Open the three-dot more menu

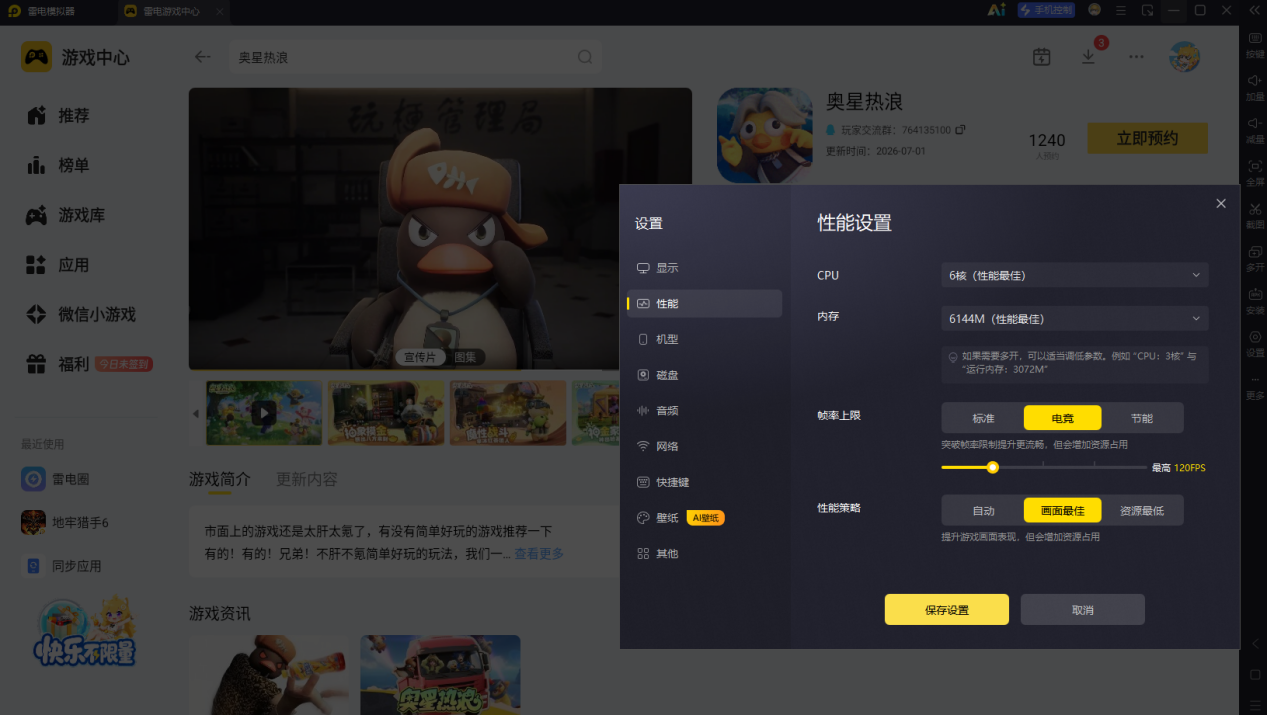click(1136, 57)
